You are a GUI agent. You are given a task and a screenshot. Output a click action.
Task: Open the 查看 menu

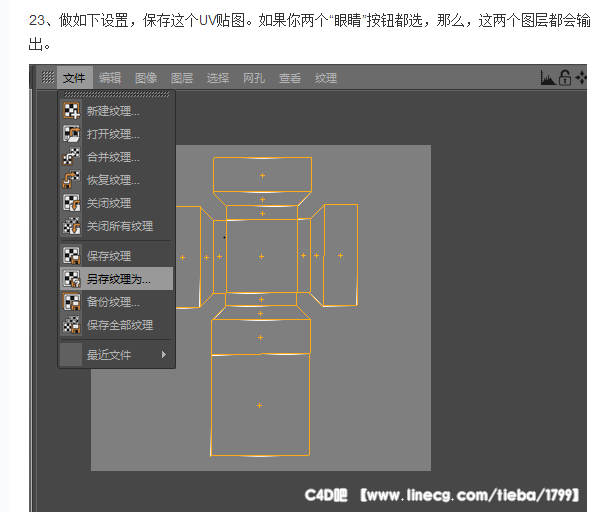tap(290, 78)
